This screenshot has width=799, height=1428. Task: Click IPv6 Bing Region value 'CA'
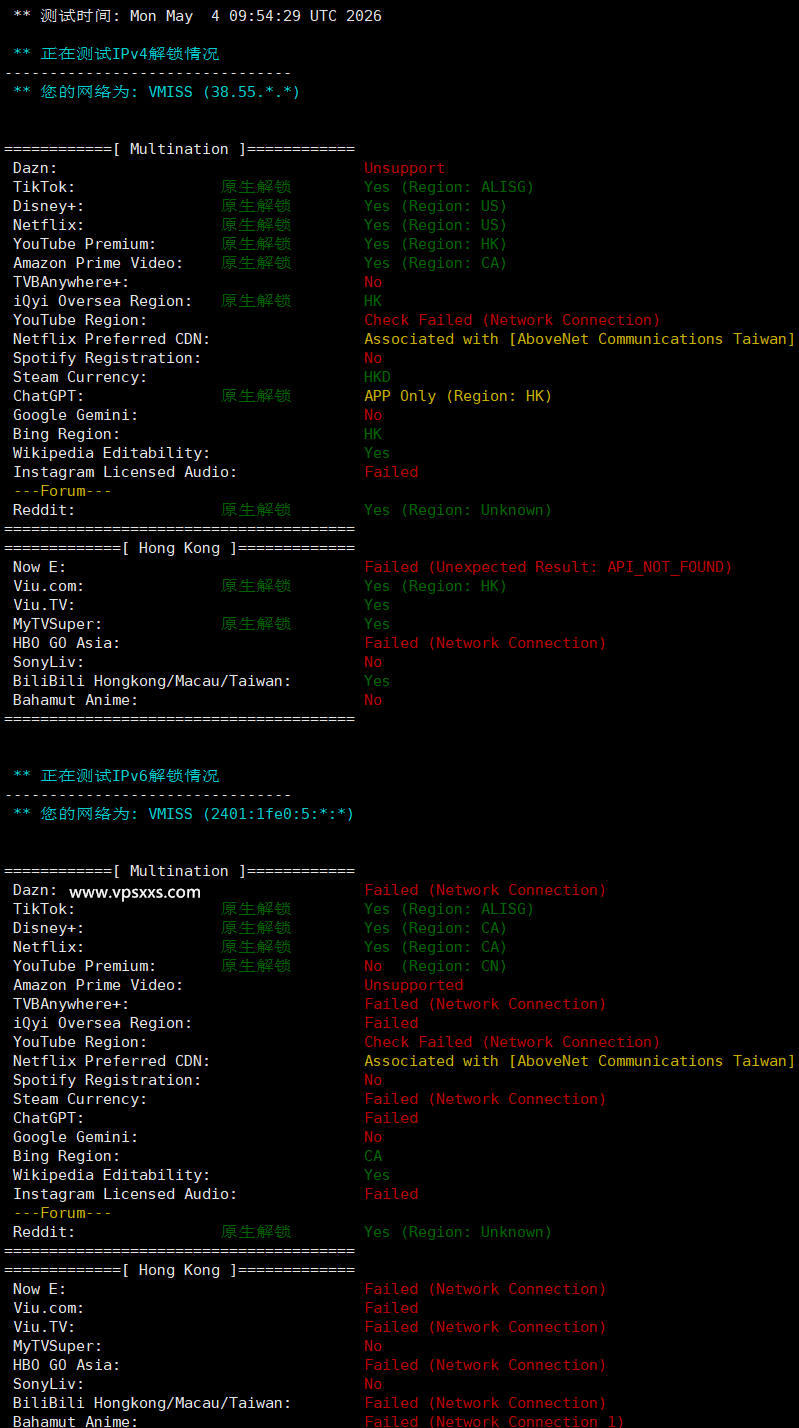point(373,1156)
